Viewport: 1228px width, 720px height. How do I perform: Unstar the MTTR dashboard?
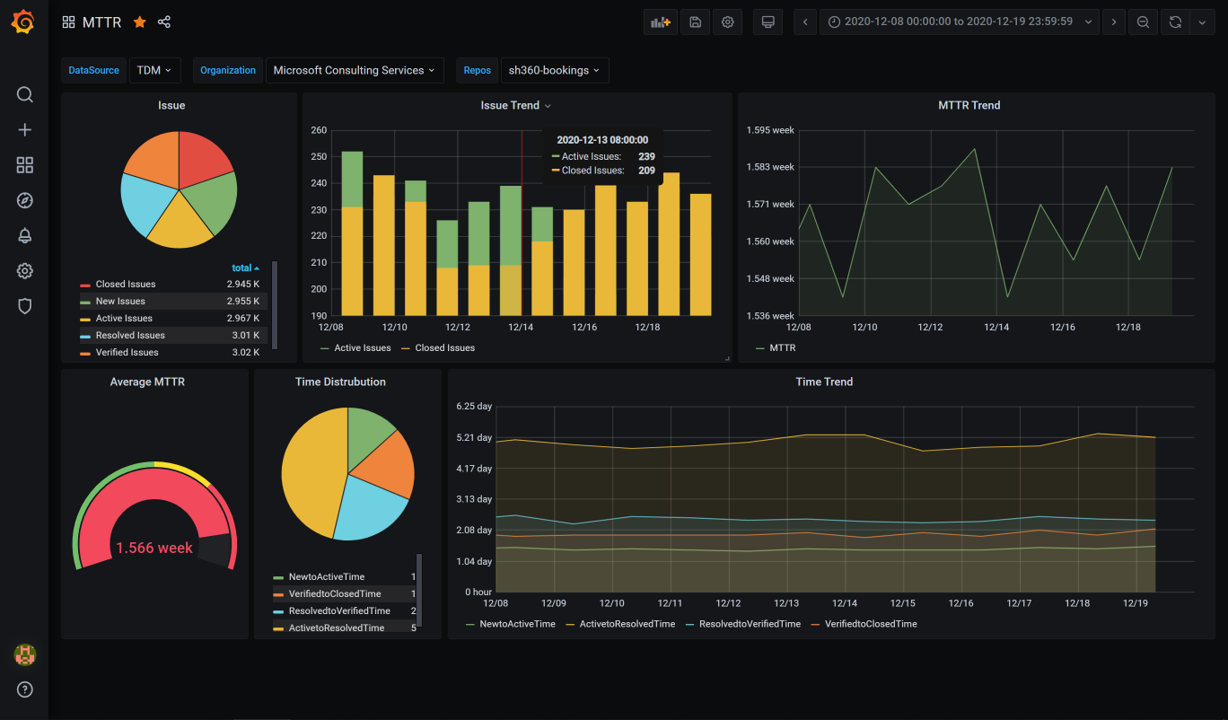pyautogui.click(x=140, y=22)
